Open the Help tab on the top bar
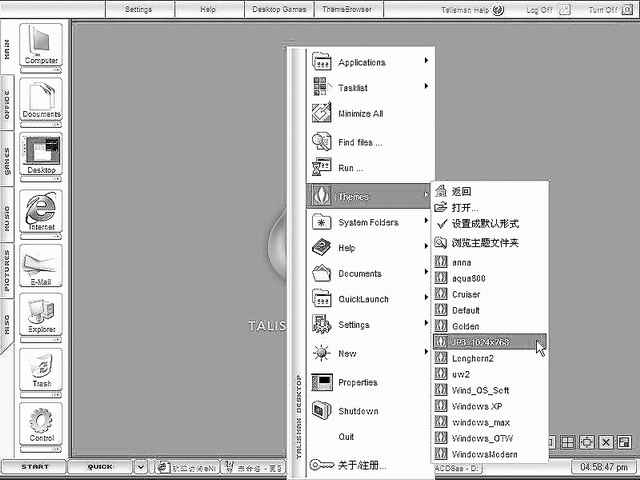 208,9
